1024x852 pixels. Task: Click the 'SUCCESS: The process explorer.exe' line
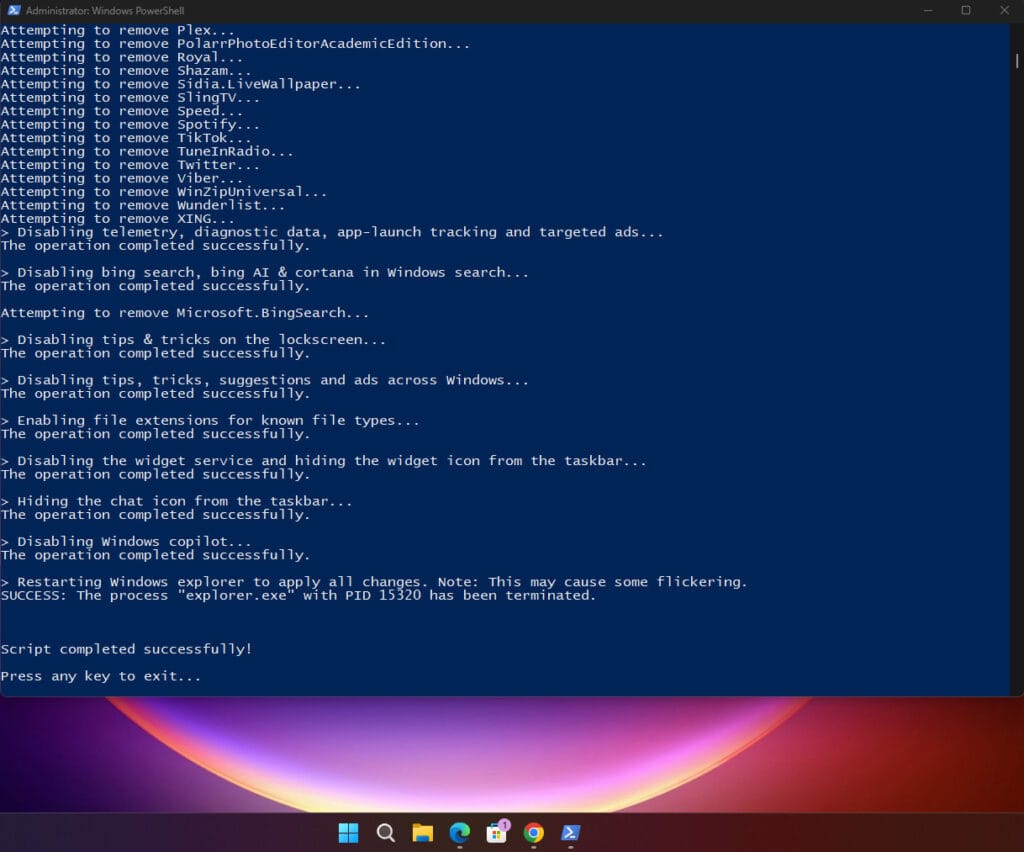pos(298,595)
